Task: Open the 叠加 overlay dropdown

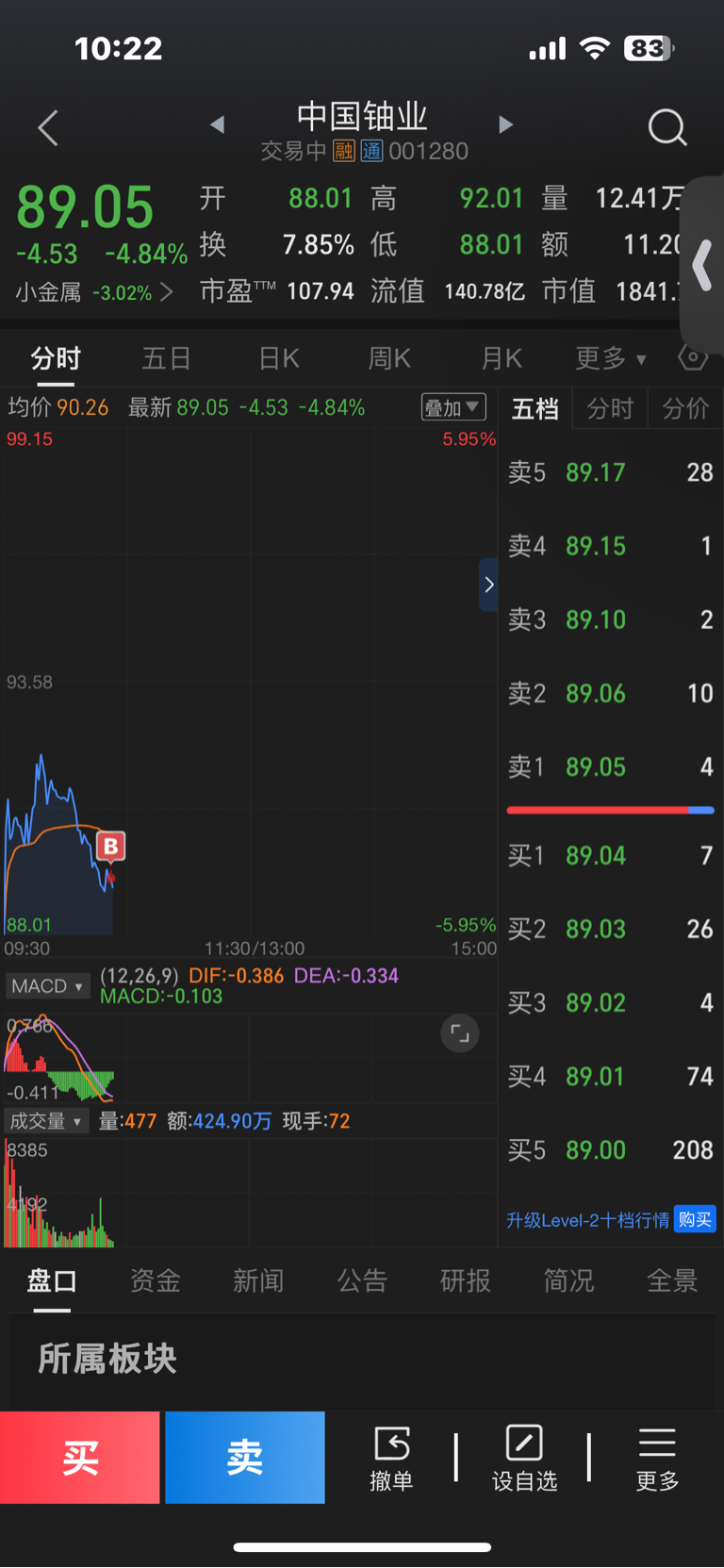Action: pyautogui.click(x=453, y=407)
